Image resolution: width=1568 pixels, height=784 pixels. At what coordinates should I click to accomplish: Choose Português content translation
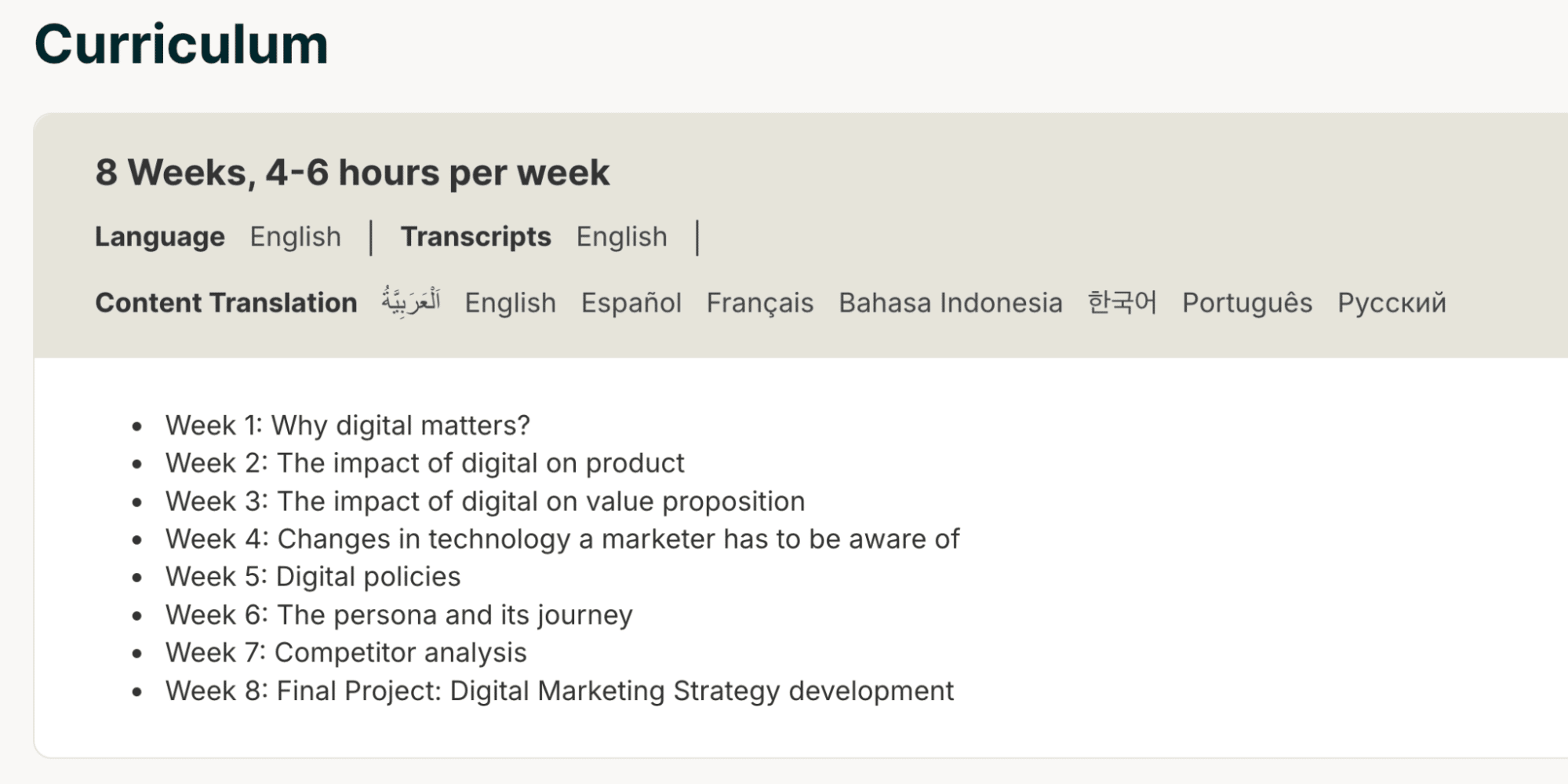pos(1246,303)
